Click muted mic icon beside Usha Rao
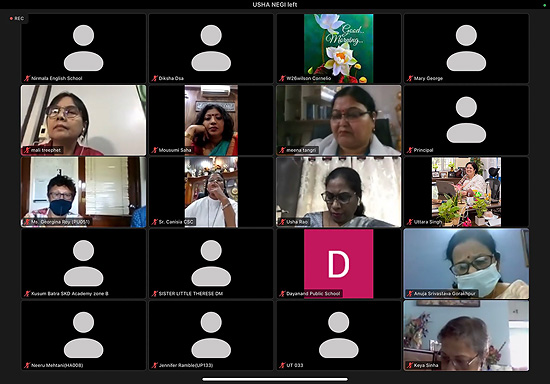Image resolution: width=550 pixels, height=384 pixels. tap(282, 222)
